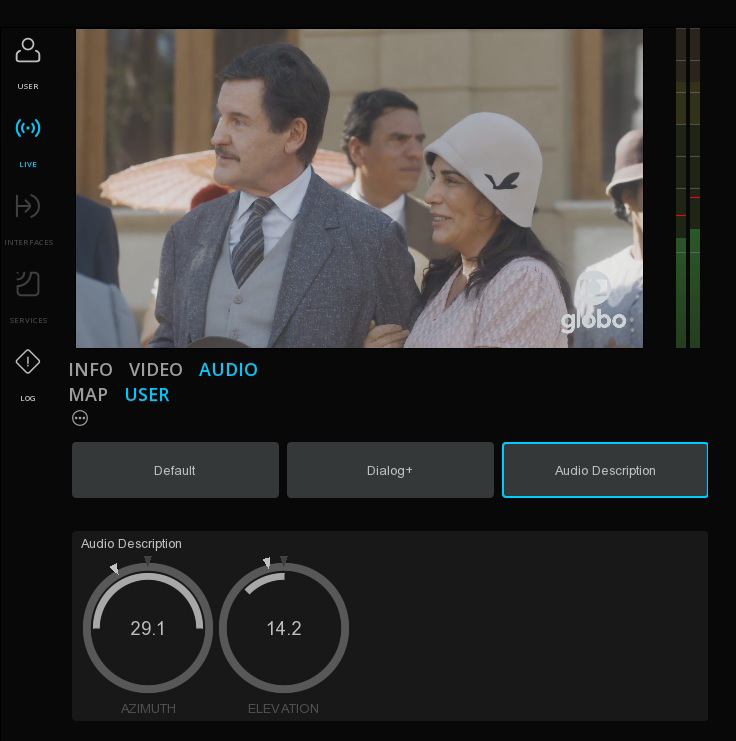Click the white Azimuth knob marker arrow
Screen dimensions: 736x741
tap(114, 568)
